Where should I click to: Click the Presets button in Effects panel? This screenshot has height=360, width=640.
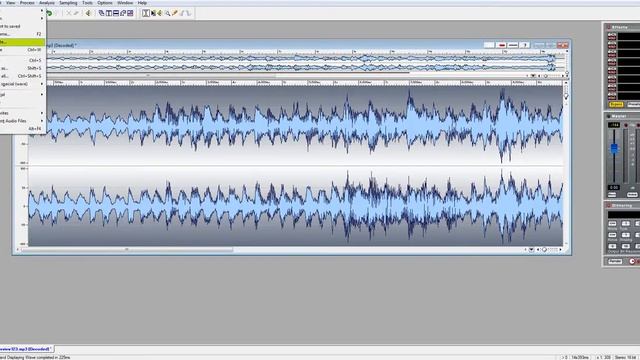pyautogui.click(x=634, y=104)
